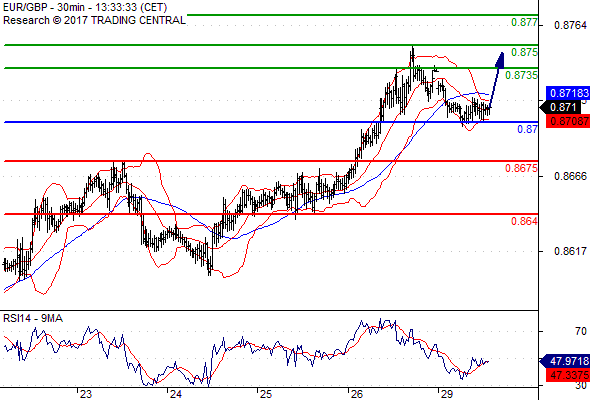Click the RSI 70 level label
Screen dimensions: 590x400
click(581, 331)
